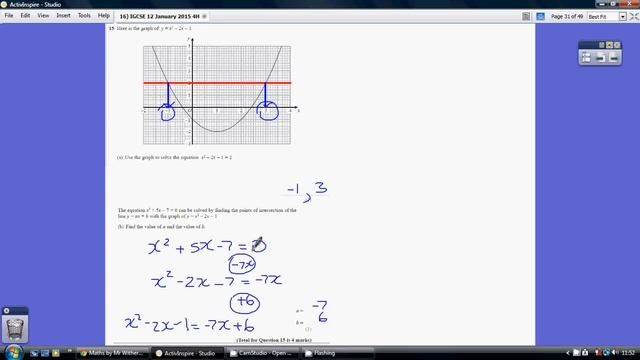Switch to Maths by Mr Wither taskbar window
This screenshot has width=640, height=360.
[x=112, y=353]
